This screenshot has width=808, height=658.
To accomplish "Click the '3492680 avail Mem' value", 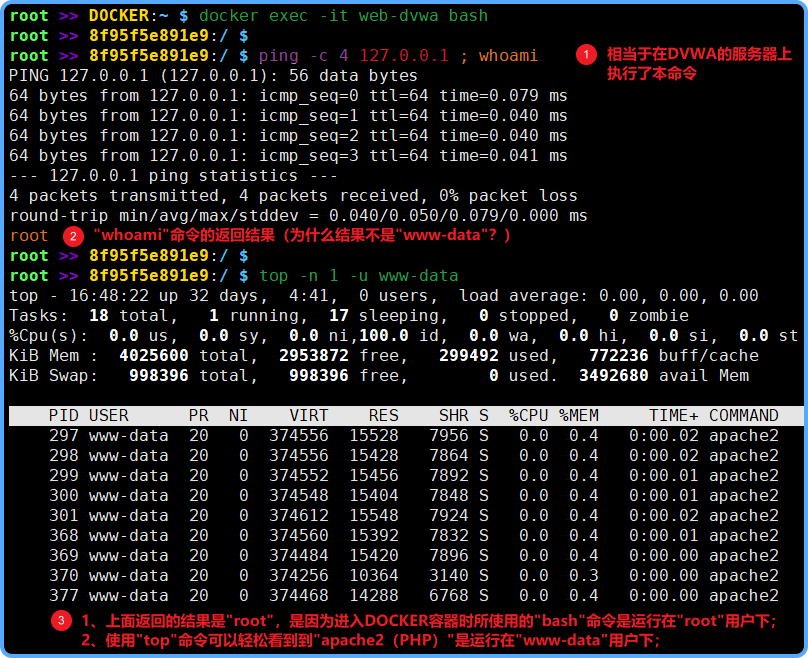I will pos(664,376).
